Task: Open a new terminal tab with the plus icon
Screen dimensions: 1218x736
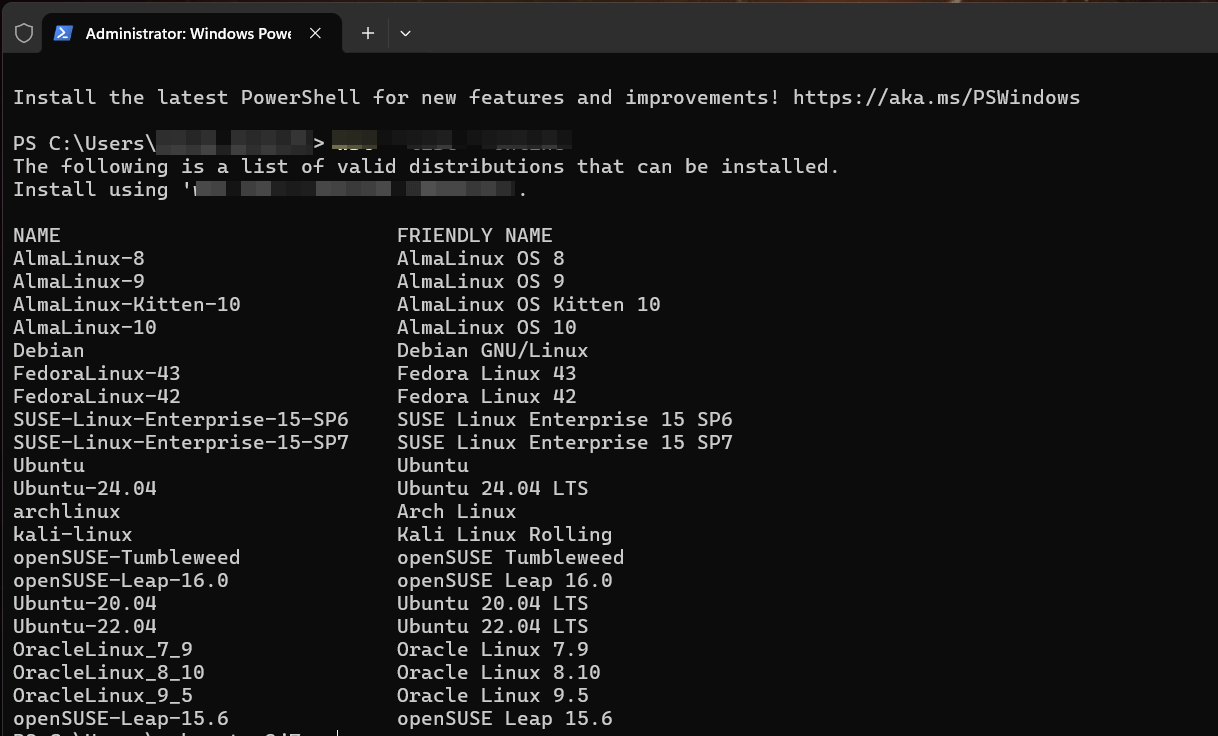Action: pyautogui.click(x=366, y=33)
